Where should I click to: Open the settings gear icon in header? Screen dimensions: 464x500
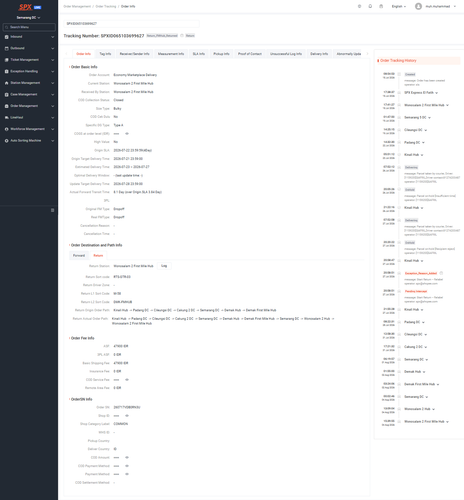[359, 6]
